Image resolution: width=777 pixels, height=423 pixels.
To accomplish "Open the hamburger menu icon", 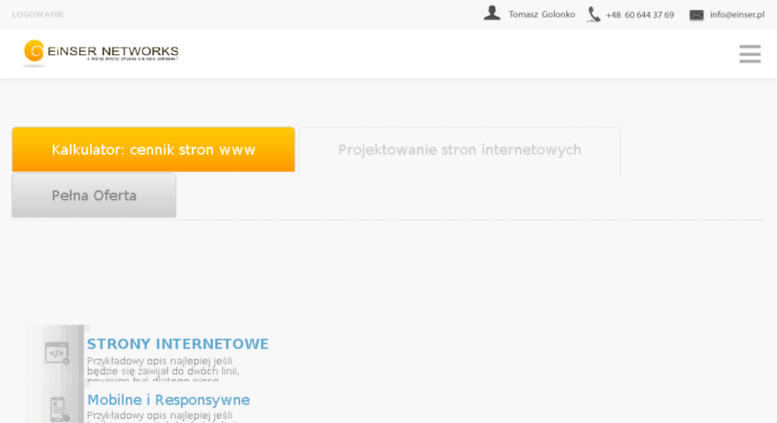I will (750, 54).
